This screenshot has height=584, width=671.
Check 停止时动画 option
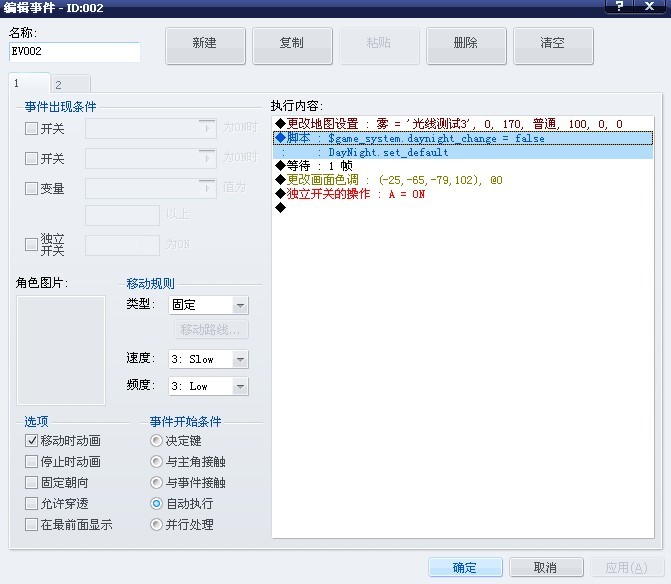pyautogui.click(x=31, y=461)
